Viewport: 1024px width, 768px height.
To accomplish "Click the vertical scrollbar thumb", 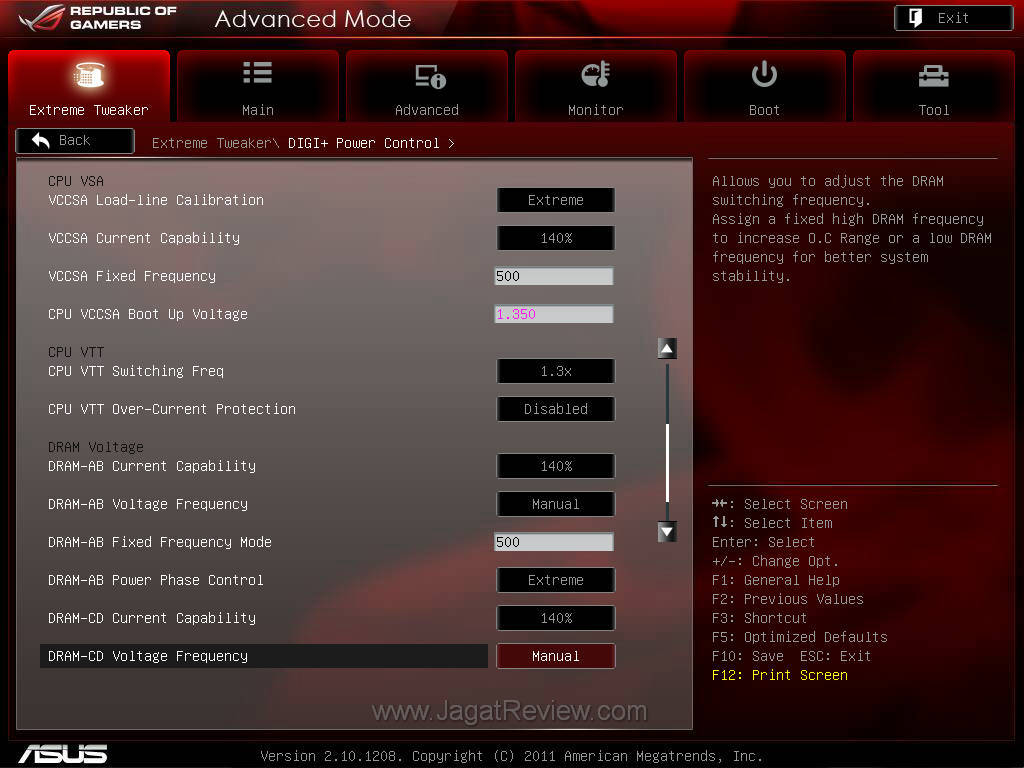I will (667, 460).
